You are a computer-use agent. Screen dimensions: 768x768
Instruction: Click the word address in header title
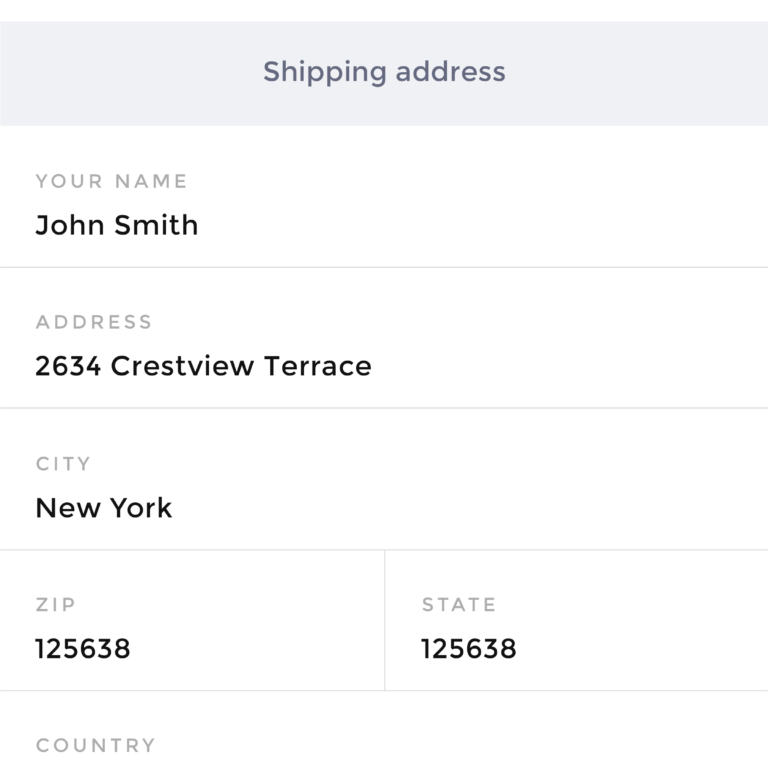pos(450,72)
